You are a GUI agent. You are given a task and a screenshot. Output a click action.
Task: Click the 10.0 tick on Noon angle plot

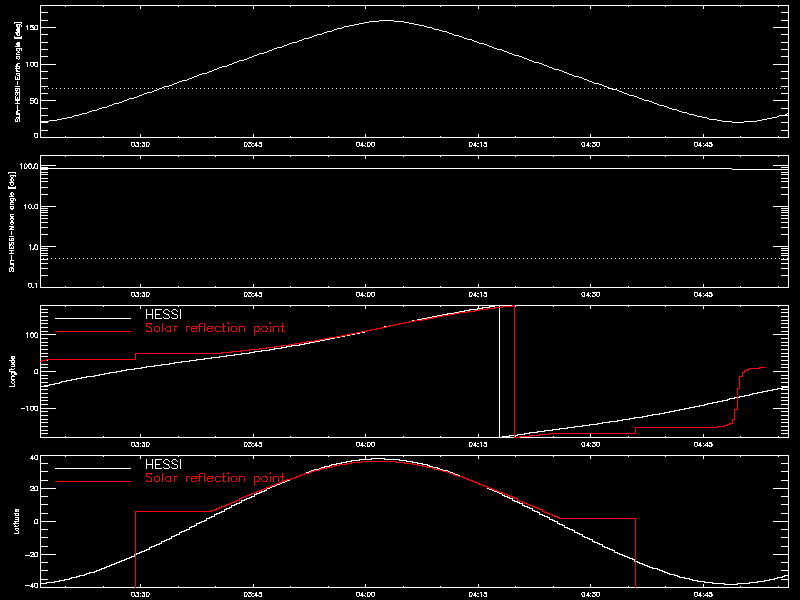31,207
